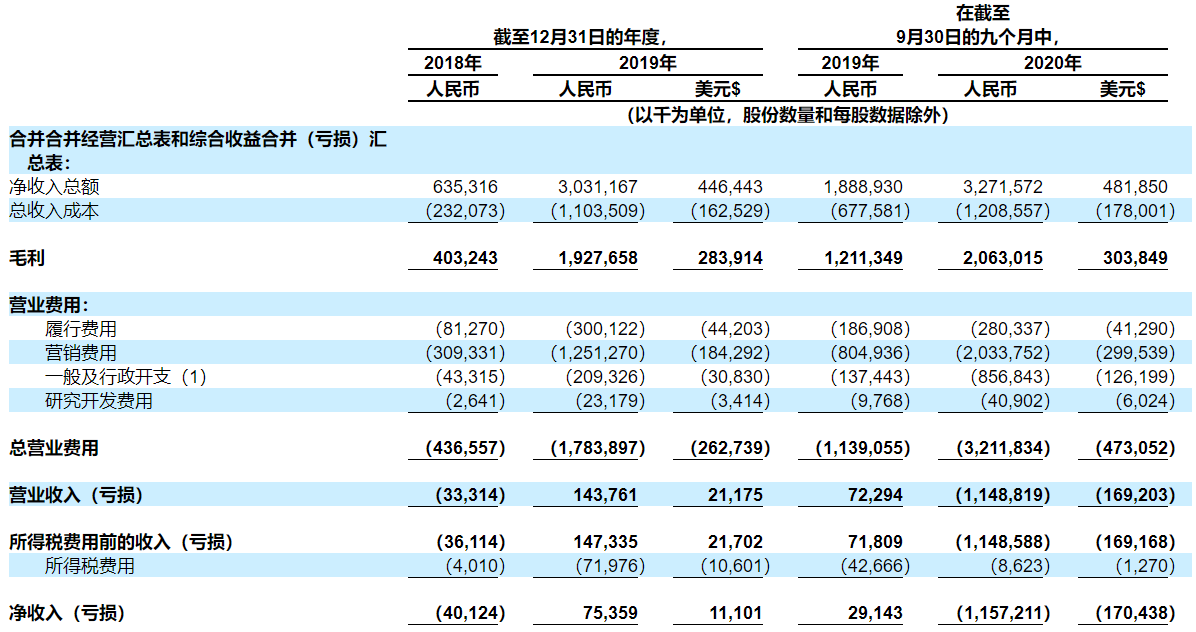Click the 总营业费用 row label
This screenshot has height=632, width=1196.
click(x=54, y=448)
